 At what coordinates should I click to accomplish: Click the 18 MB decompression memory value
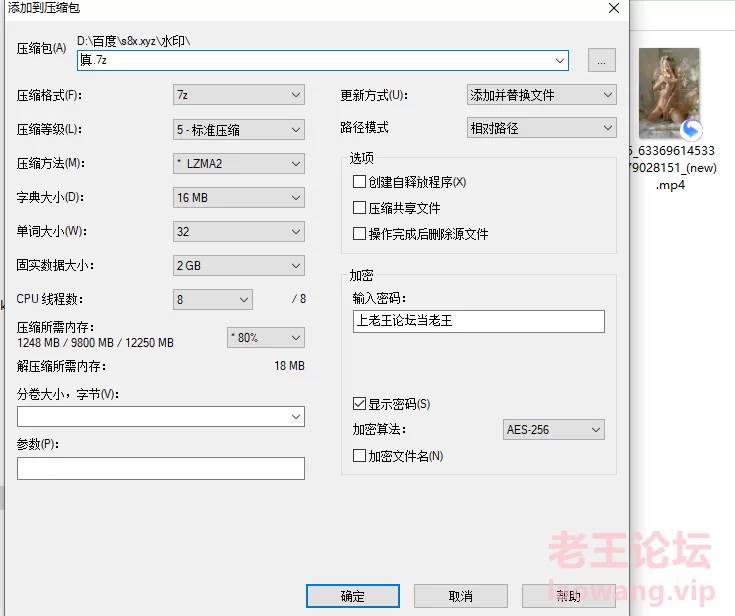(x=289, y=366)
